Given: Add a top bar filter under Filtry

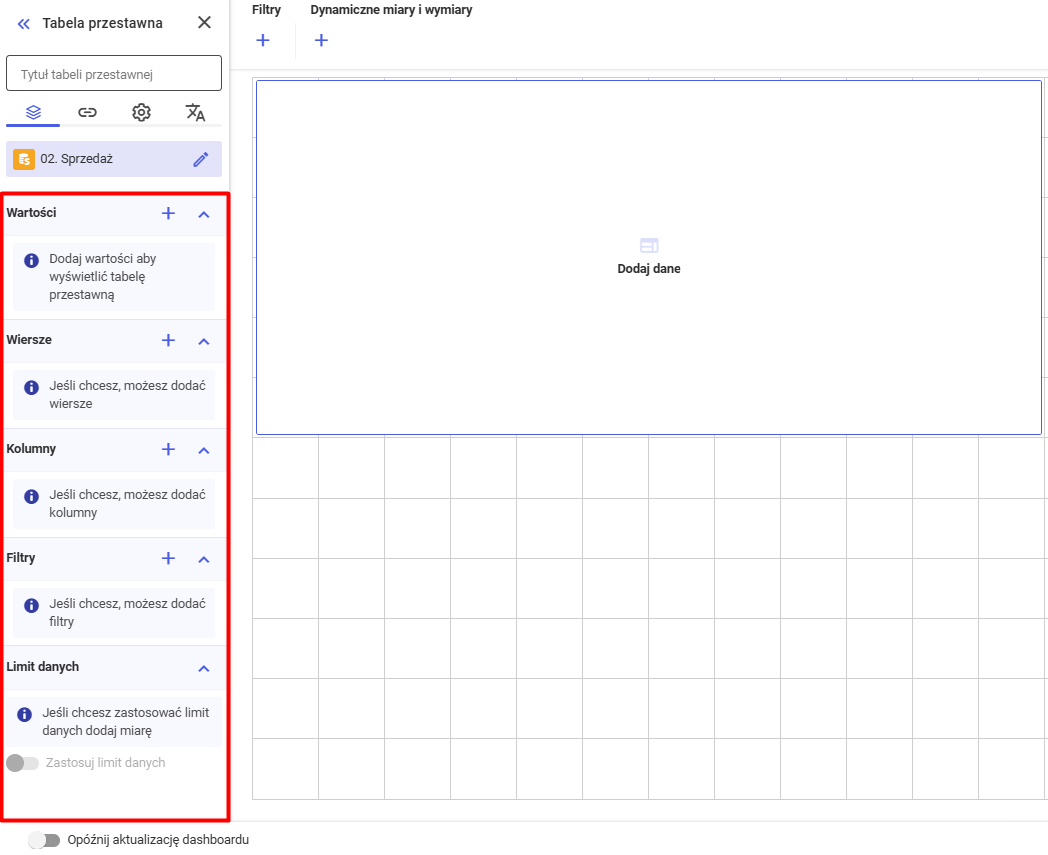Looking at the screenshot, I should (263, 40).
